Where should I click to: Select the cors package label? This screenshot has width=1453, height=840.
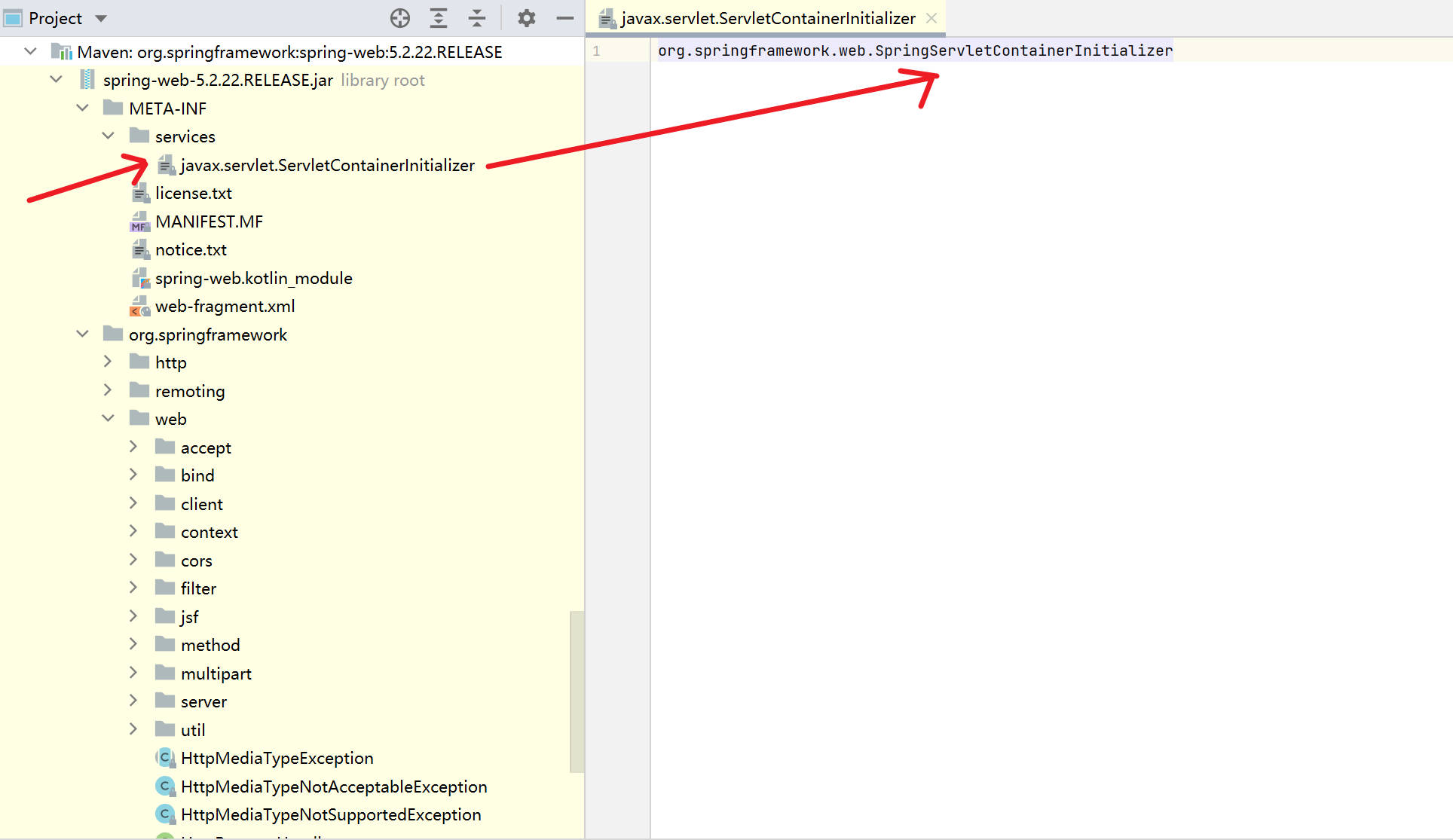click(197, 561)
